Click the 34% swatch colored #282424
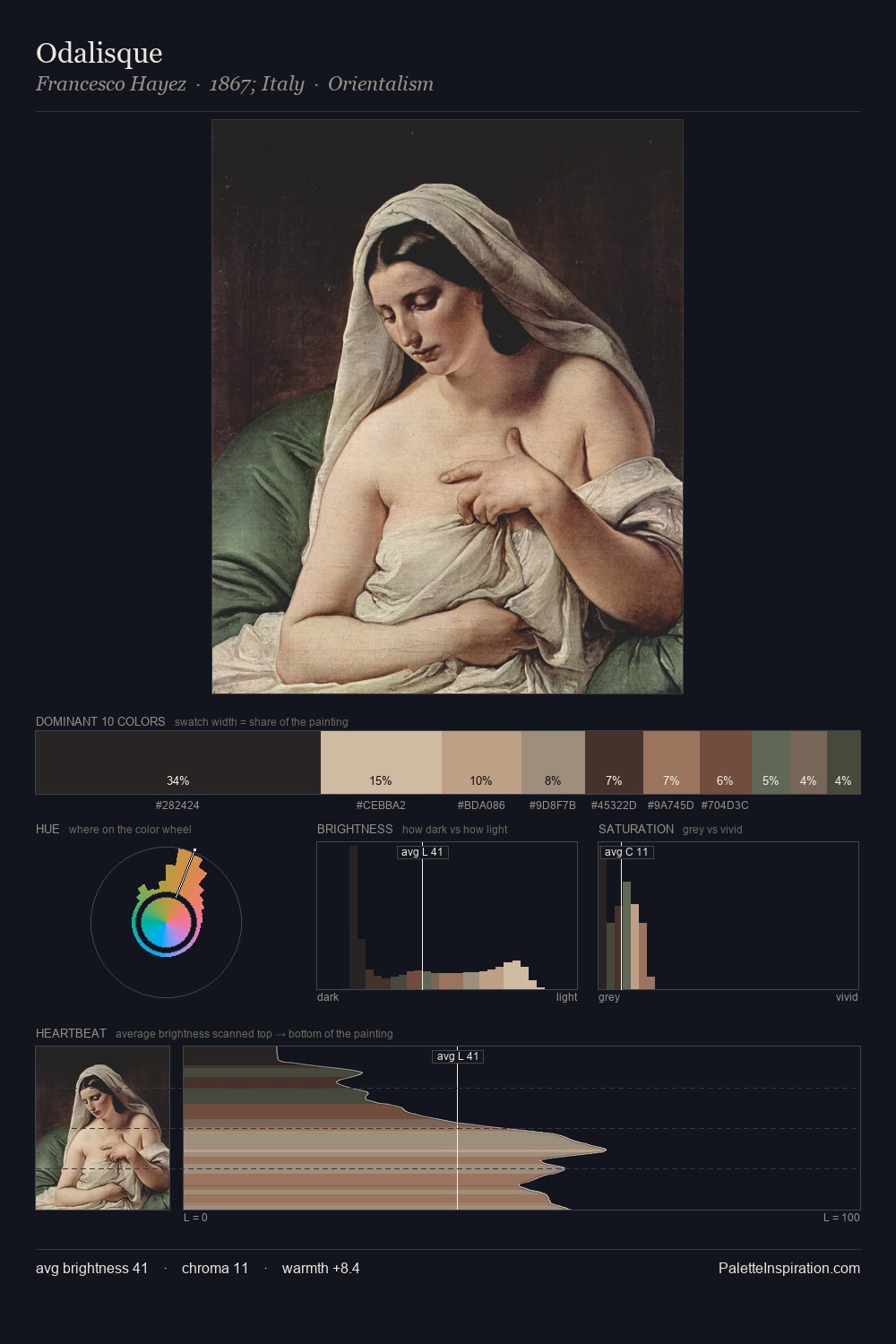 [178, 762]
